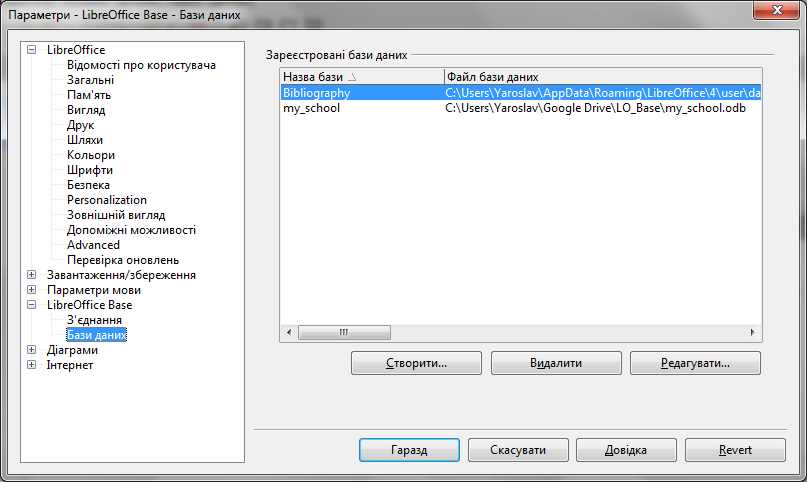Viewport: 807px width, 482px height.
Task: Select the Шрифти tree item
Action: 90,170
